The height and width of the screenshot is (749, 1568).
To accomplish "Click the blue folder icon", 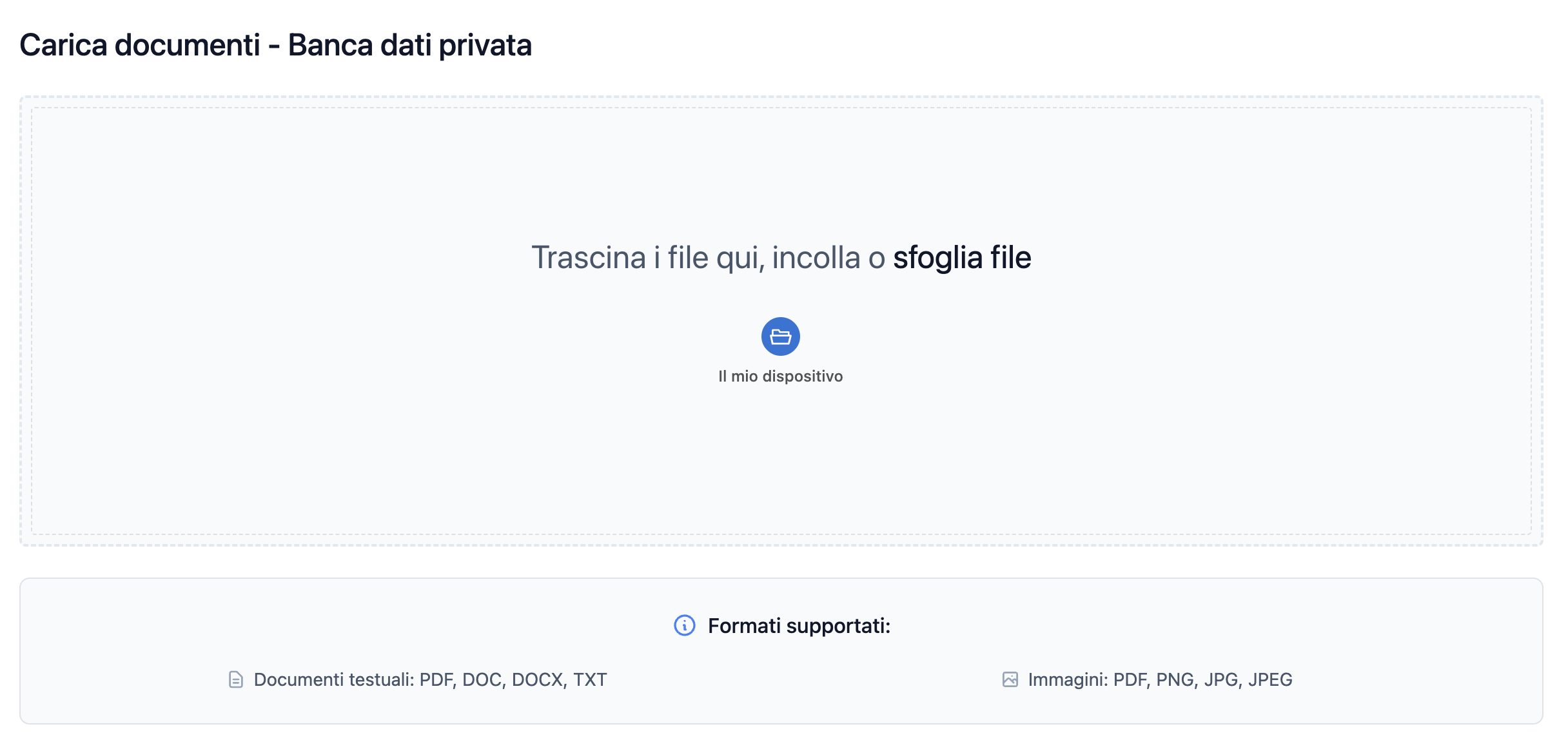I will [x=780, y=336].
